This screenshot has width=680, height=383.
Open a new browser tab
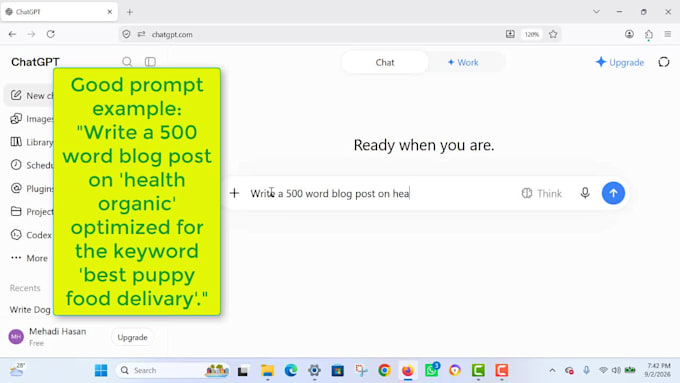pyautogui.click(x=130, y=12)
